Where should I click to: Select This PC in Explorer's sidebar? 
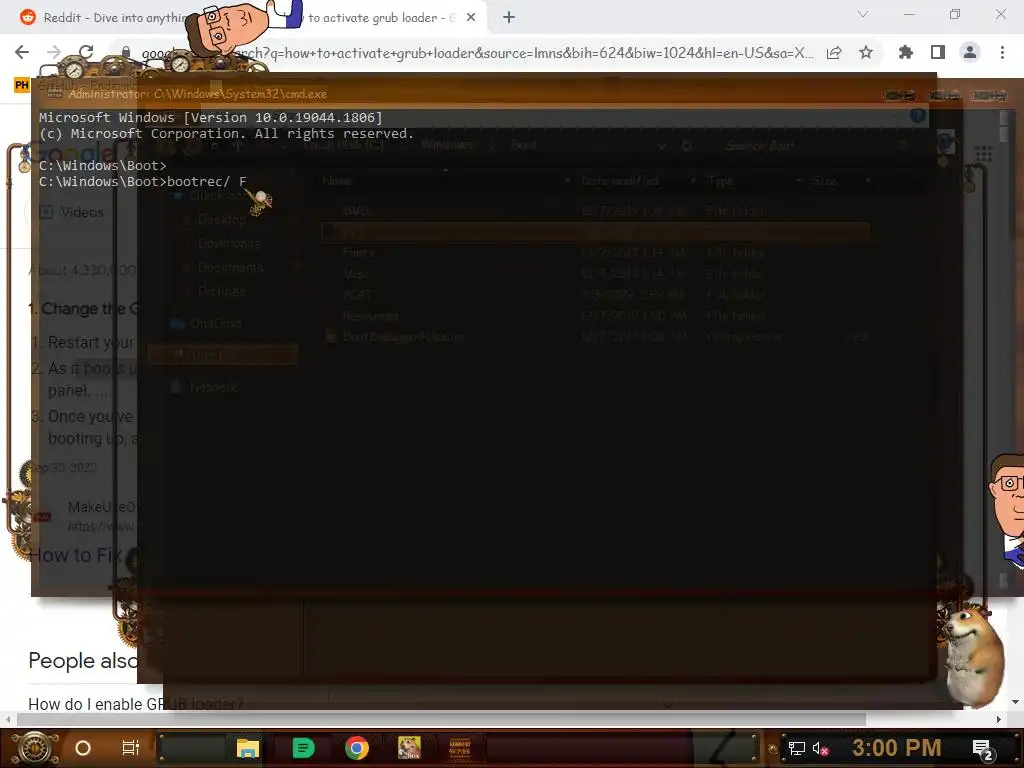pyautogui.click(x=222, y=355)
